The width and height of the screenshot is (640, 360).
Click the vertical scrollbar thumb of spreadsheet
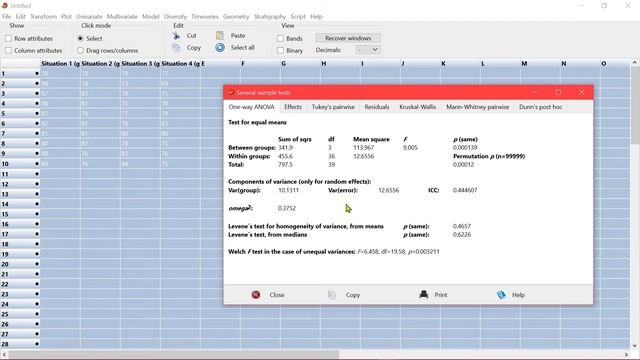pyautogui.click(x=635, y=105)
